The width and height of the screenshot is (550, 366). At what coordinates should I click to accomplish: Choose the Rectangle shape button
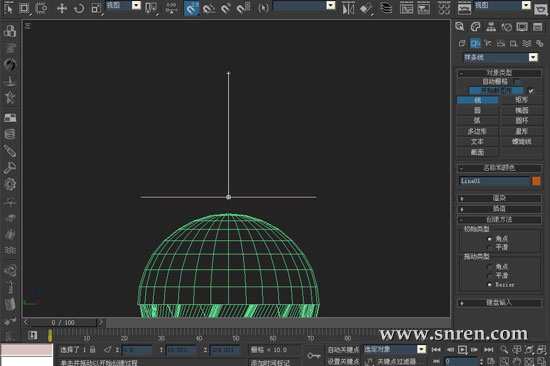pyautogui.click(x=522, y=100)
